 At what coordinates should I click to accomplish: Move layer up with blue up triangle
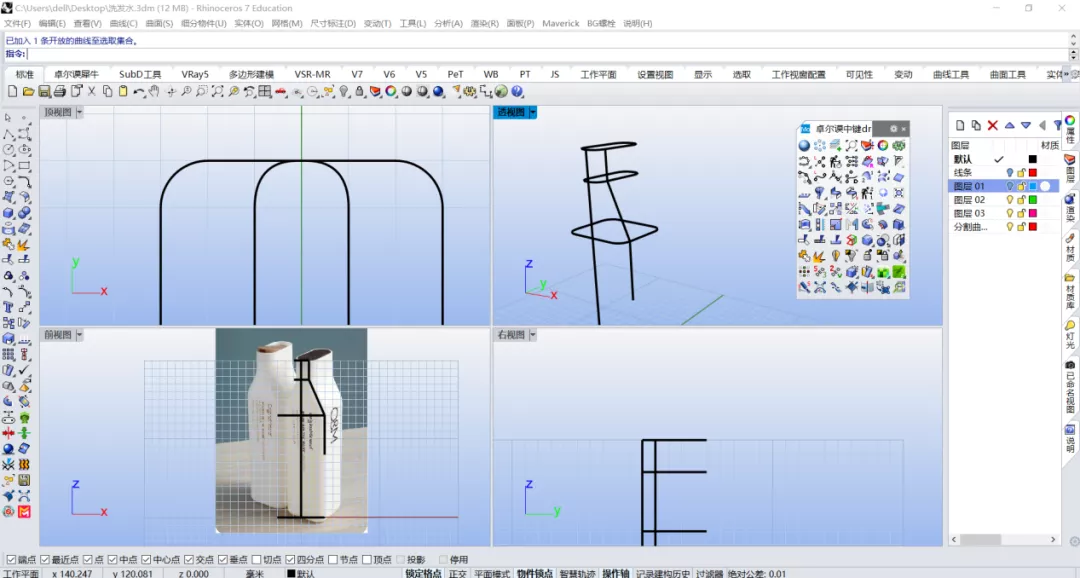click(x=1009, y=125)
